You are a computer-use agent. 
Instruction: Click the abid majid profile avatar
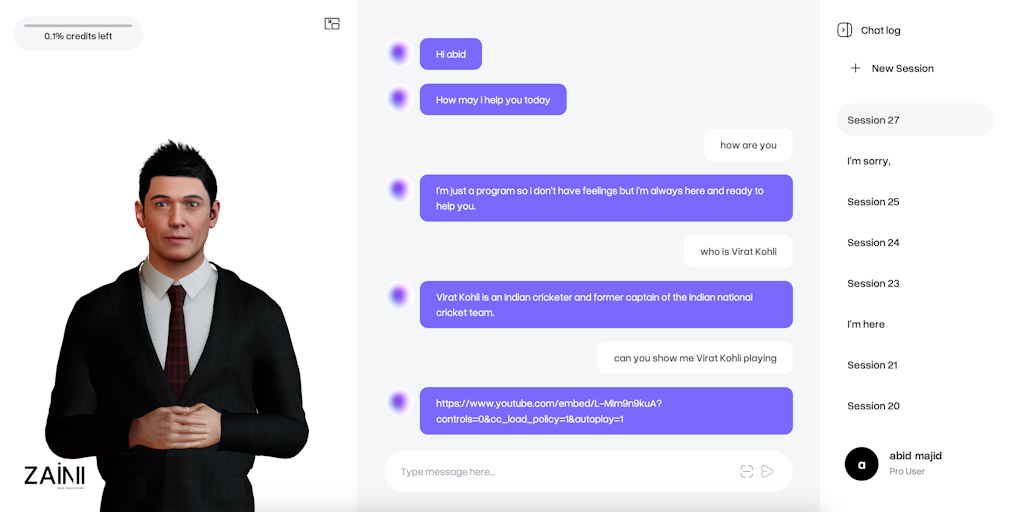coord(861,464)
